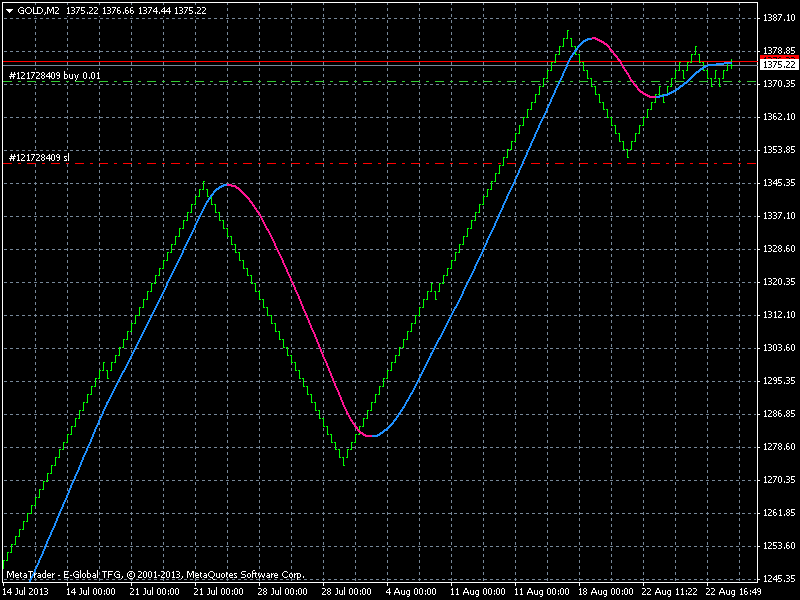800x600 pixels.
Task: Click the 1270.35 price axis label
Action: 779,480
